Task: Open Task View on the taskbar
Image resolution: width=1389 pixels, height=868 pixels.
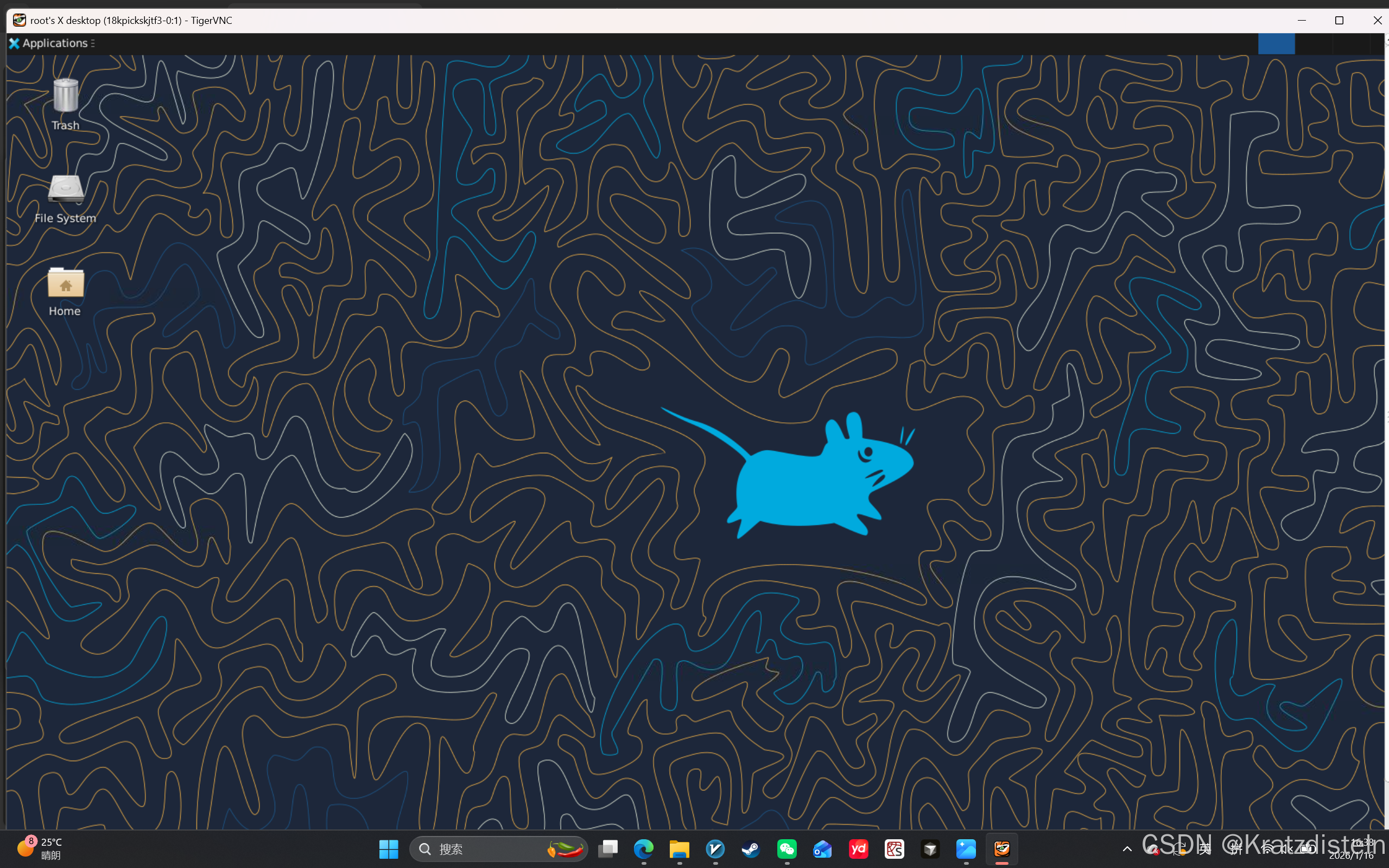Action: pos(608,848)
